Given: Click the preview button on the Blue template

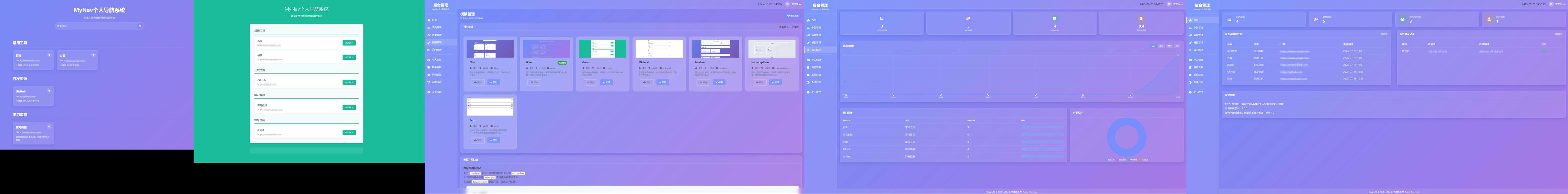Looking at the screenshot, I should pos(478,82).
